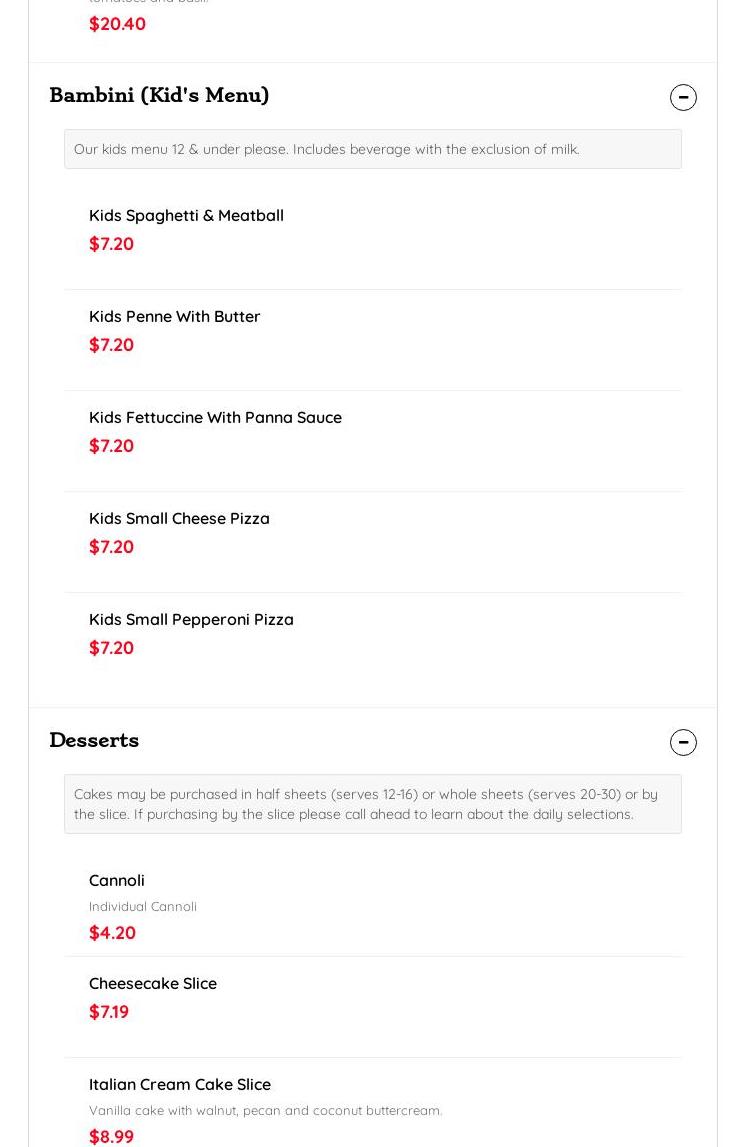The height and width of the screenshot is (1147, 745).
Task: Choose Italian Cream Cake Slice
Action: click(x=180, y=1084)
